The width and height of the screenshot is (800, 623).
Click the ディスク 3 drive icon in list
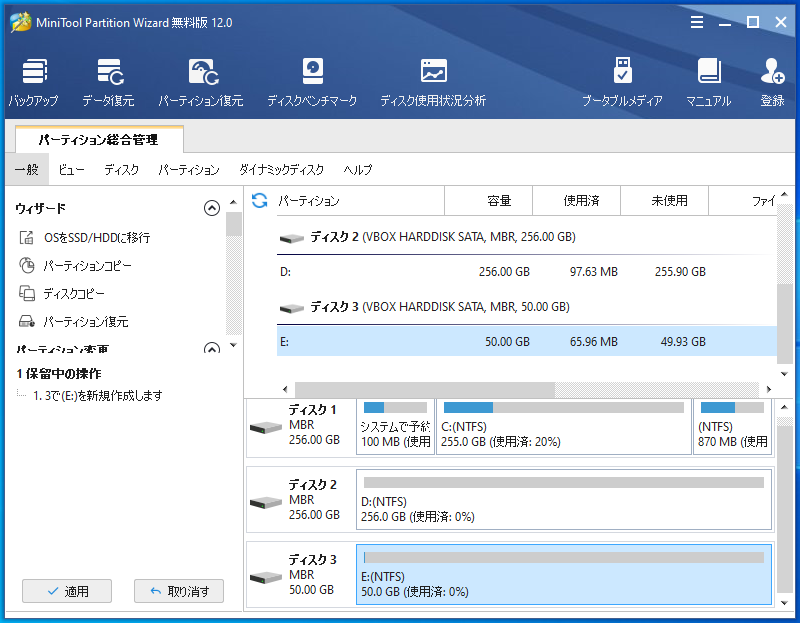(x=292, y=308)
